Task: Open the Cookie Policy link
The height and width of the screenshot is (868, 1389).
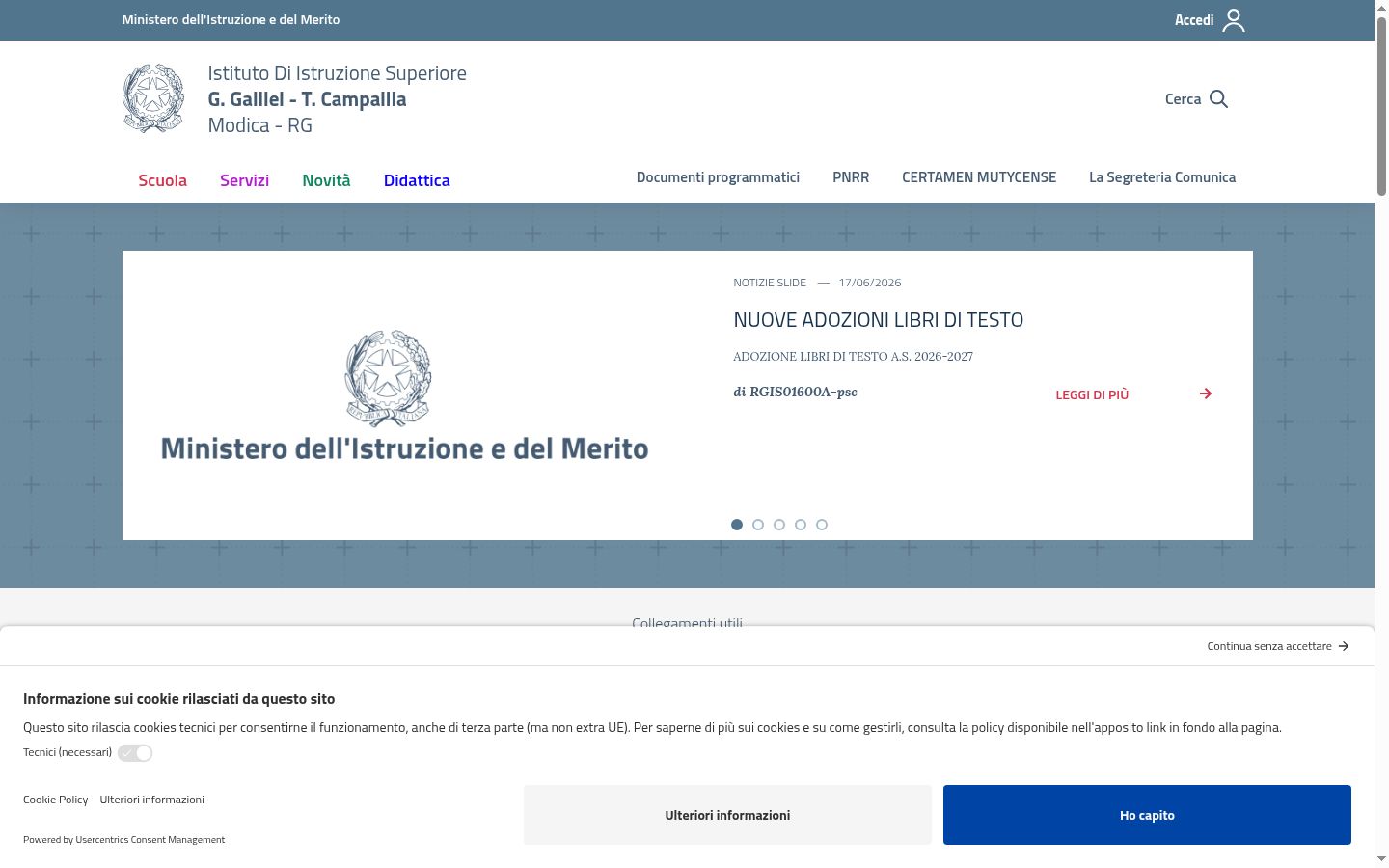Action: tap(55, 800)
